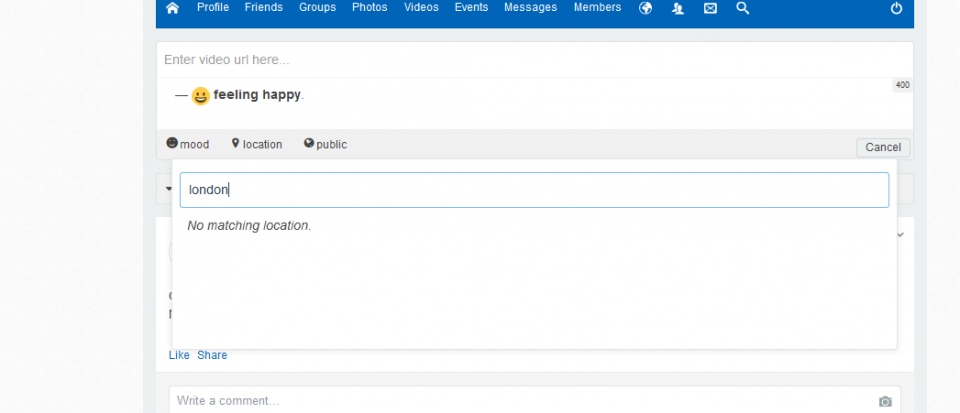
Task: Open the Photos menu item
Action: click(370, 7)
